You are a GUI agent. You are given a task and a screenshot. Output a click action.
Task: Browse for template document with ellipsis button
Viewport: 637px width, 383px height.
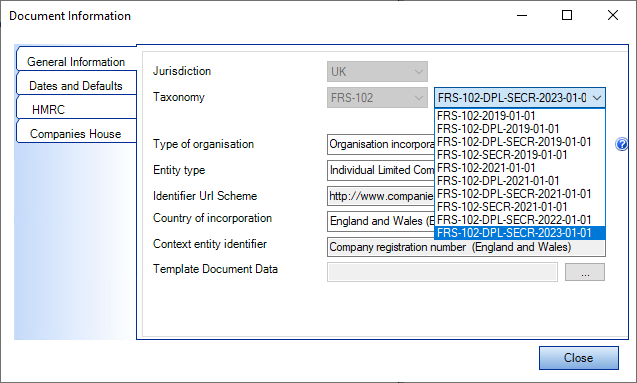pos(585,272)
